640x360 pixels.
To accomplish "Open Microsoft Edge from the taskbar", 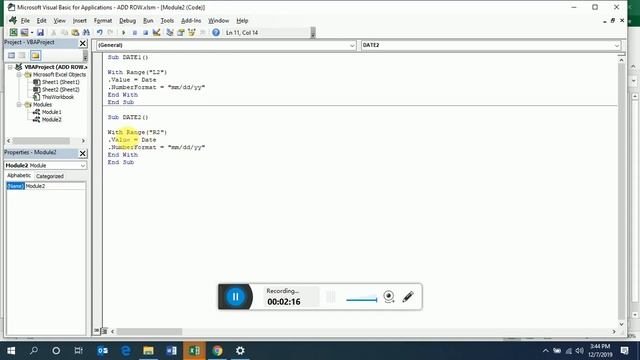I will point(125,351).
